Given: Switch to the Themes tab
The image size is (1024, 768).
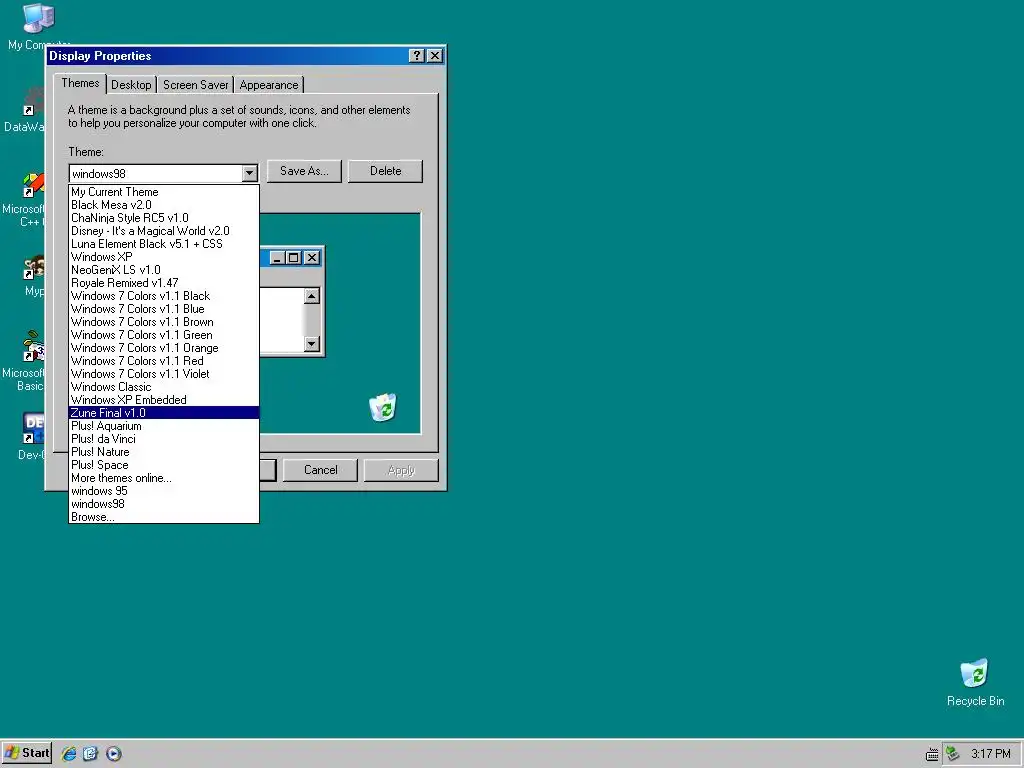Looking at the screenshot, I should pyautogui.click(x=80, y=83).
